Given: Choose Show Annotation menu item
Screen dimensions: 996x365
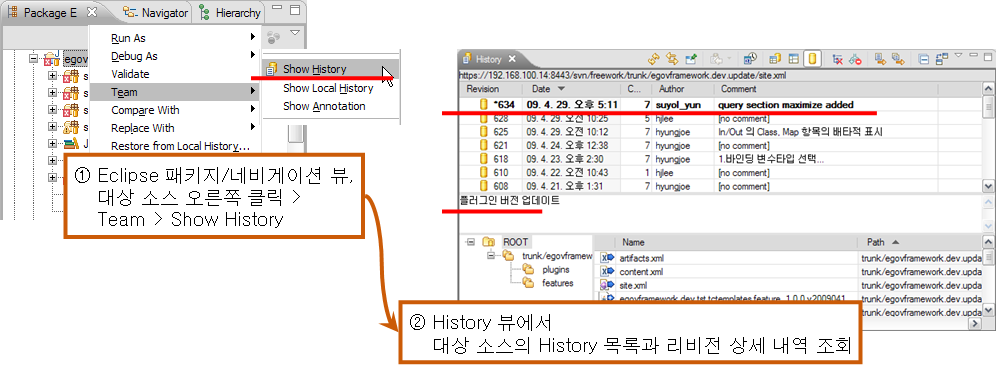Looking at the screenshot, I should [x=324, y=106].
